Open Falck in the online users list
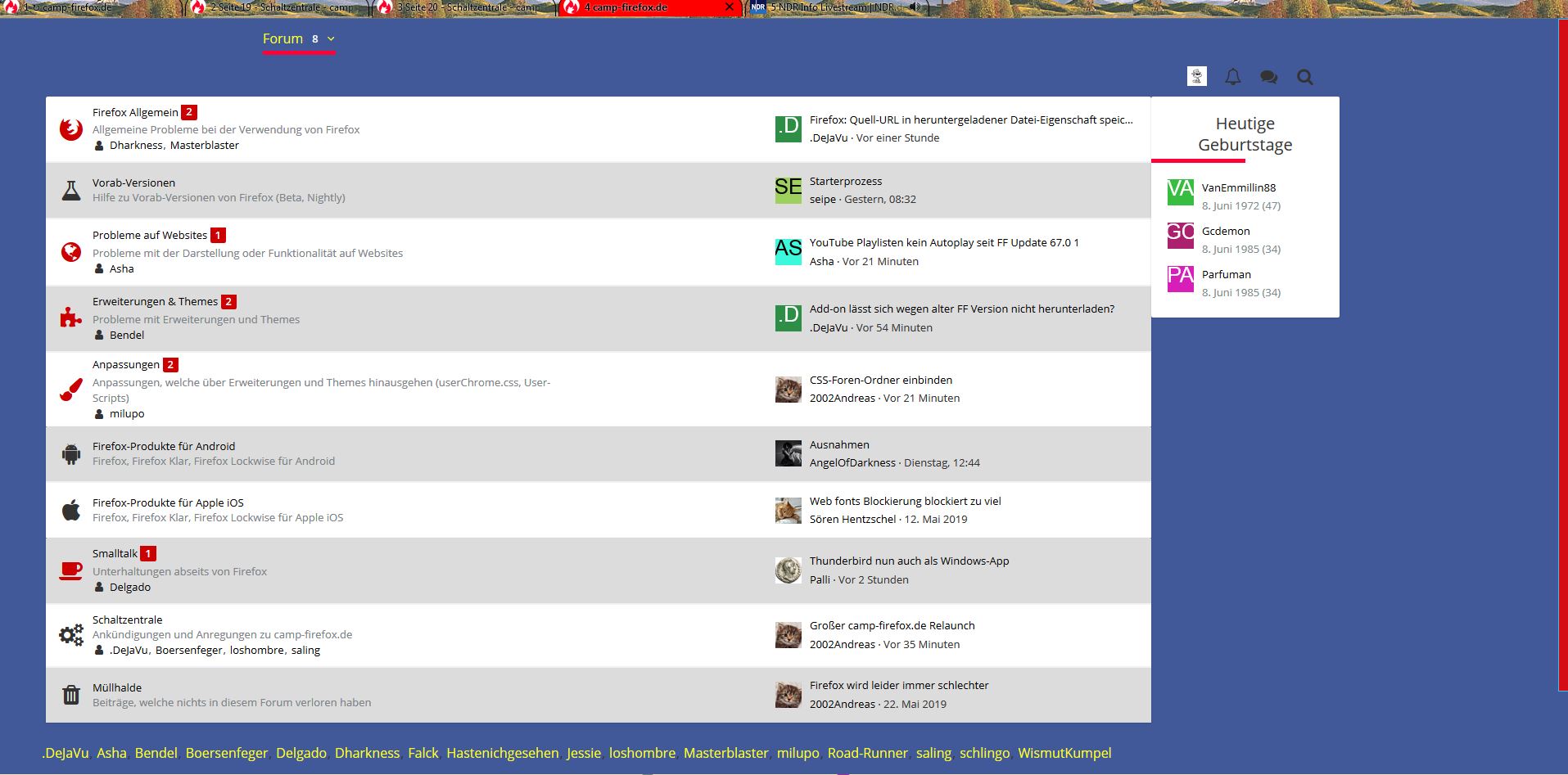1568x775 pixels. 423,753
